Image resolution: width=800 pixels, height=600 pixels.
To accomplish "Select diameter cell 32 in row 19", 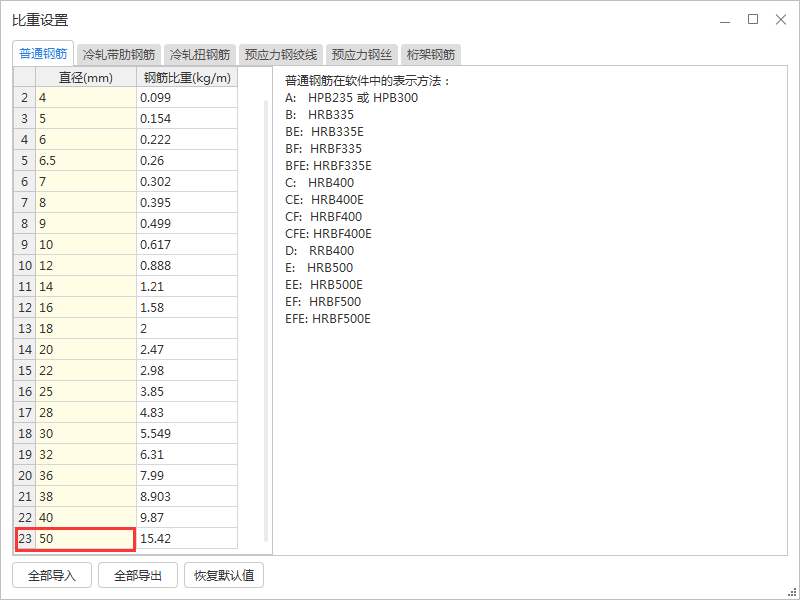I will pyautogui.click(x=86, y=455).
